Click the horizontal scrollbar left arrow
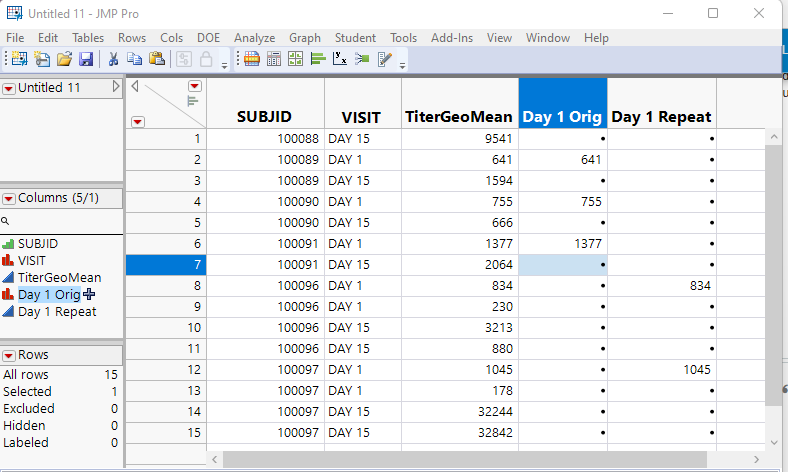The height and width of the screenshot is (472, 788). 215,459
